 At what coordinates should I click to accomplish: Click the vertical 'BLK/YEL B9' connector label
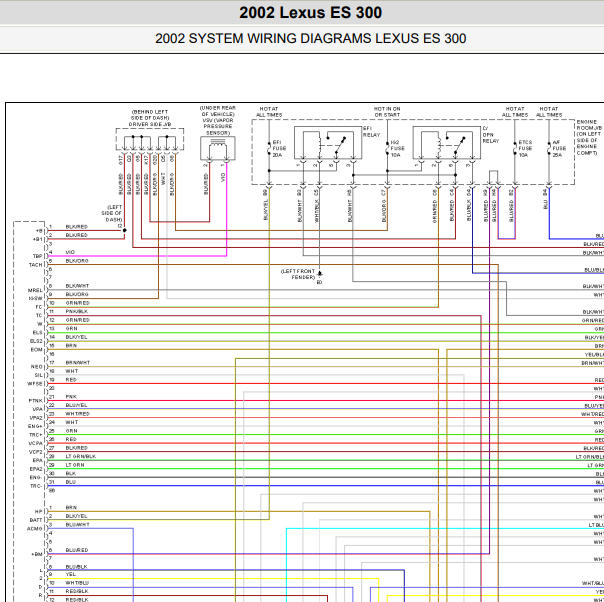pyautogui.click(x=266, y=205)
